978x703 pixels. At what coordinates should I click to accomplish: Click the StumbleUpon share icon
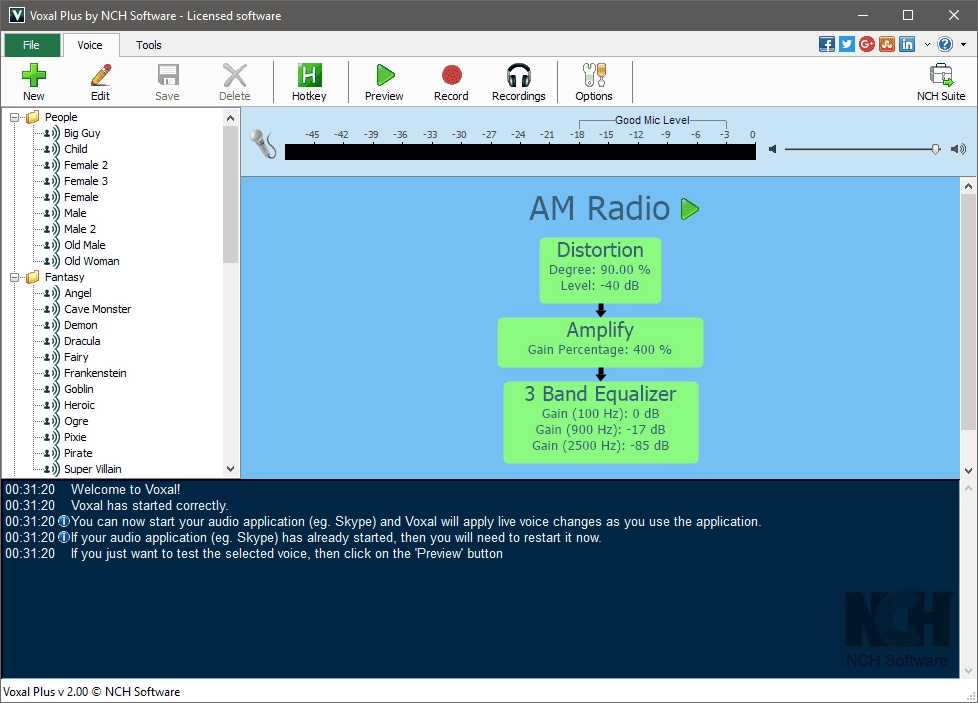click(886, 44)
